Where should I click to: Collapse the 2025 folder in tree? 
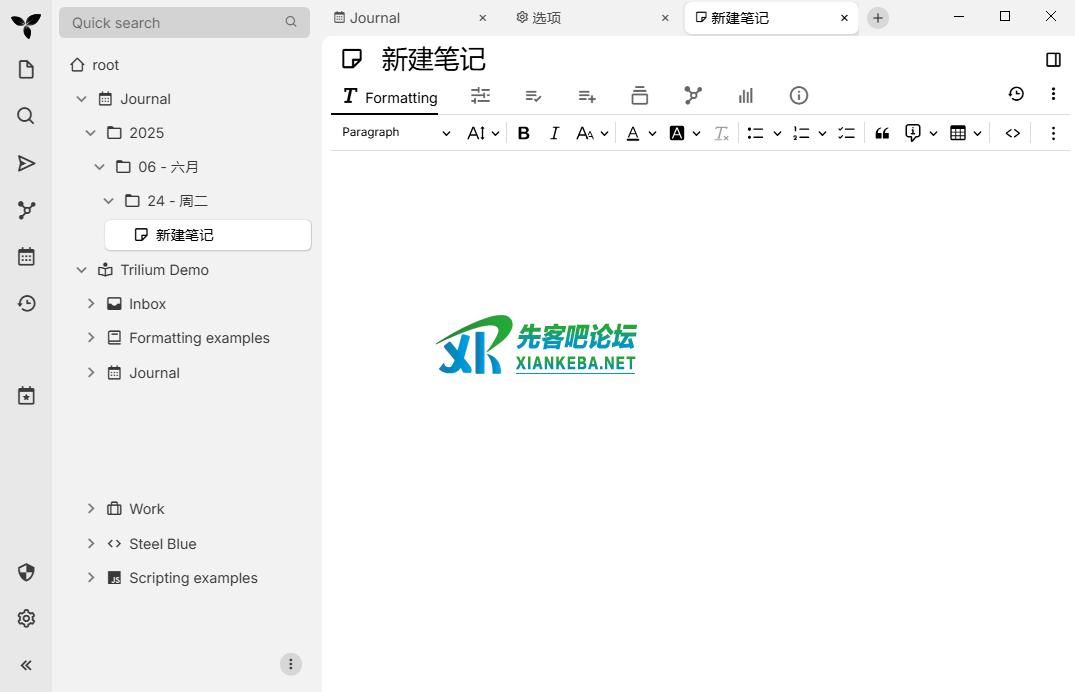point(91,133)
